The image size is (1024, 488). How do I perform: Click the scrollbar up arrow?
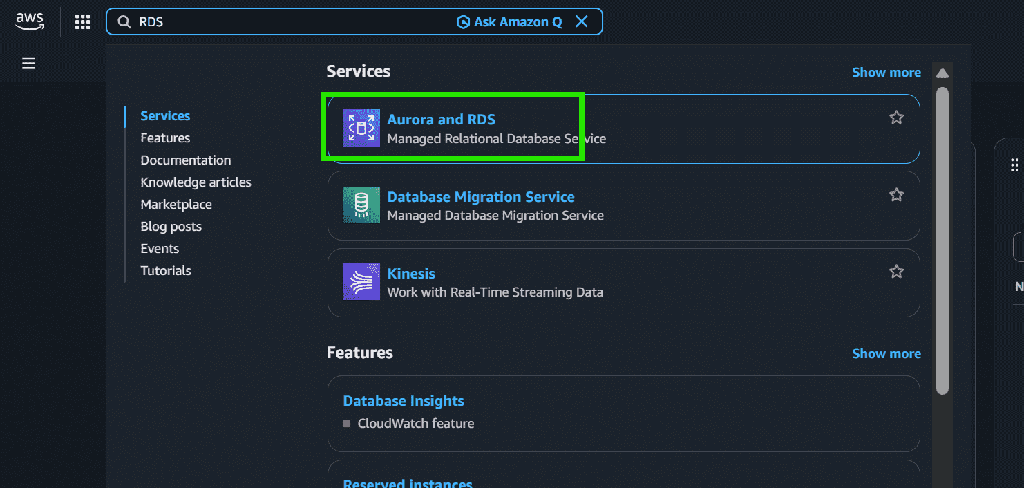coord(942,73)
